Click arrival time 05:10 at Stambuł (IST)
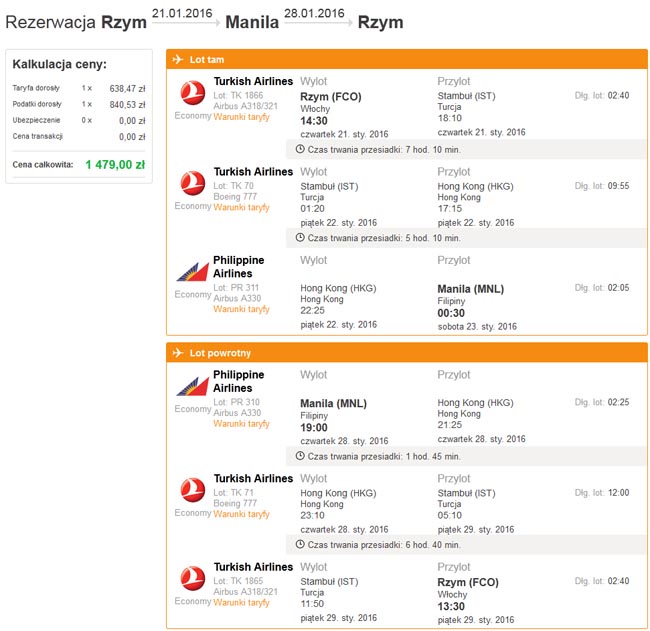The width and height of the screenshot is (650, 631). point(450,515)
